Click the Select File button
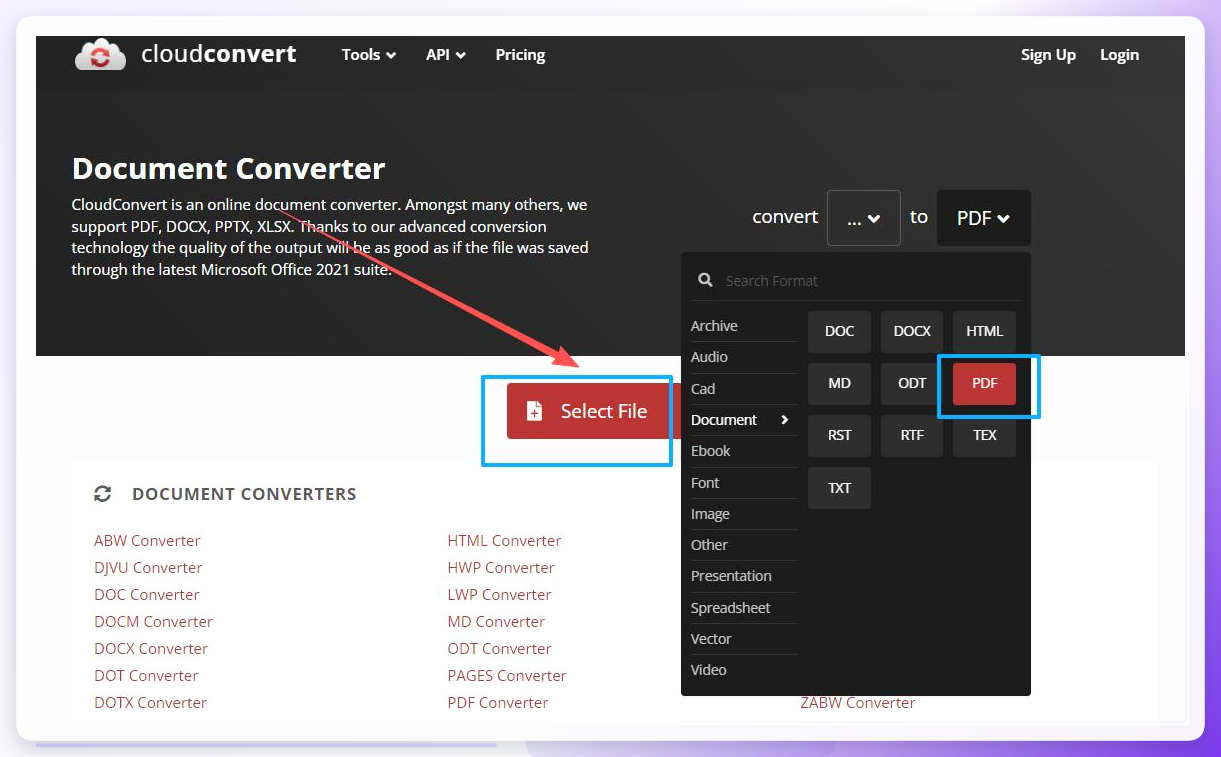 (x=594, y=411)
